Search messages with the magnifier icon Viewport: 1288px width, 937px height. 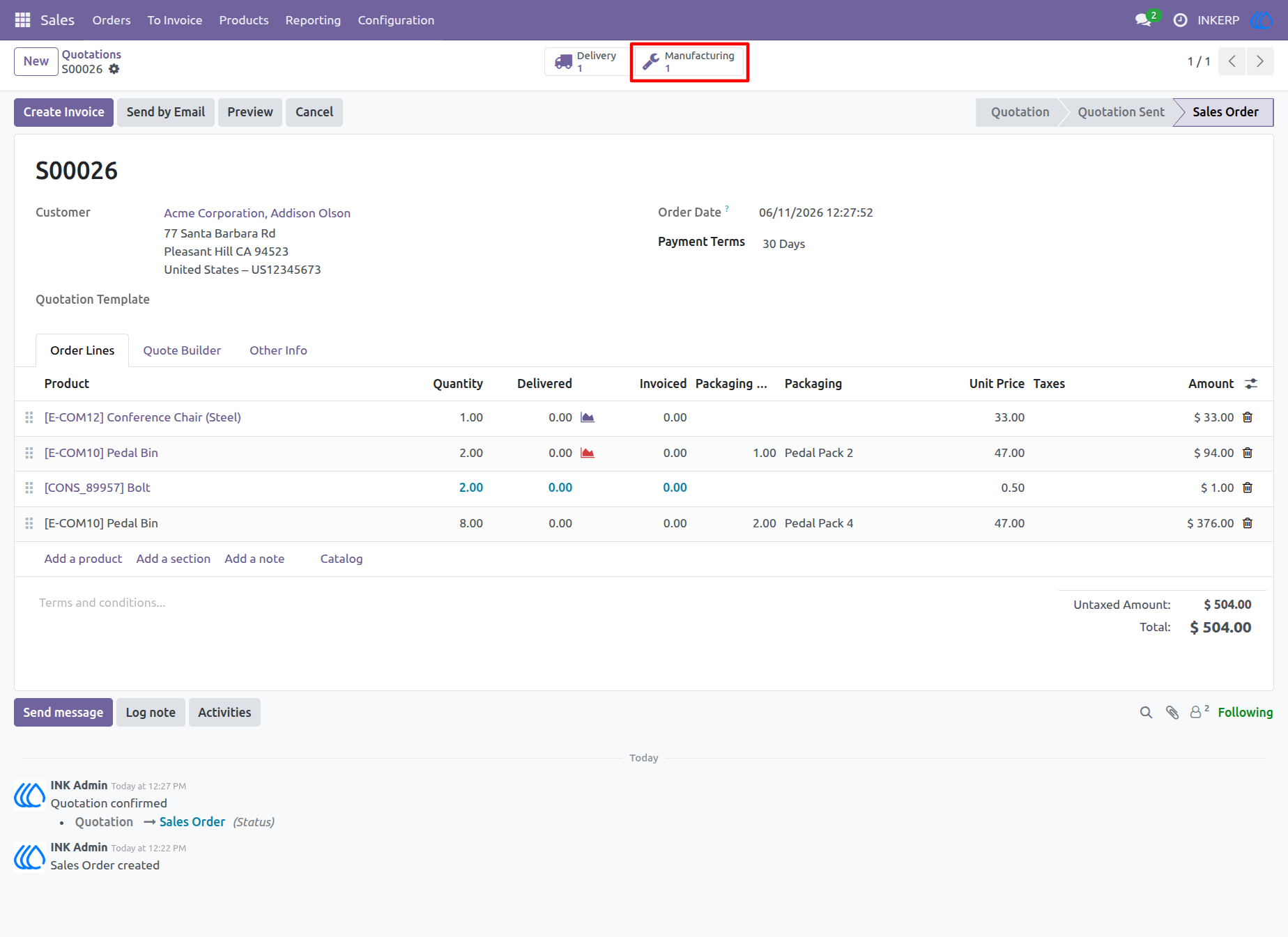point(1146,712)
